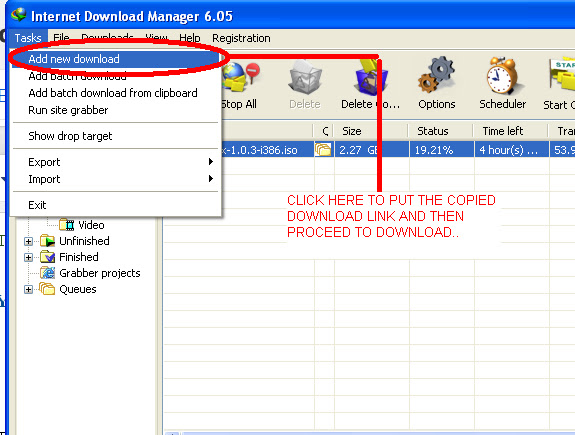
Task: Sort by the Status column header
Action: pyautogui.click(x=441, y=131)
